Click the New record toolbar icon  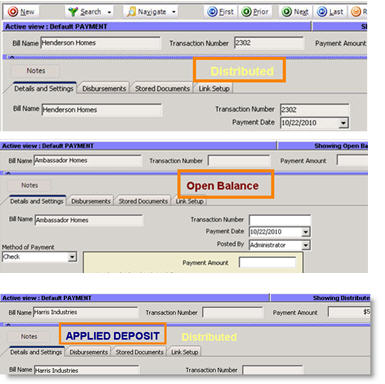click(x=13, y=12)
